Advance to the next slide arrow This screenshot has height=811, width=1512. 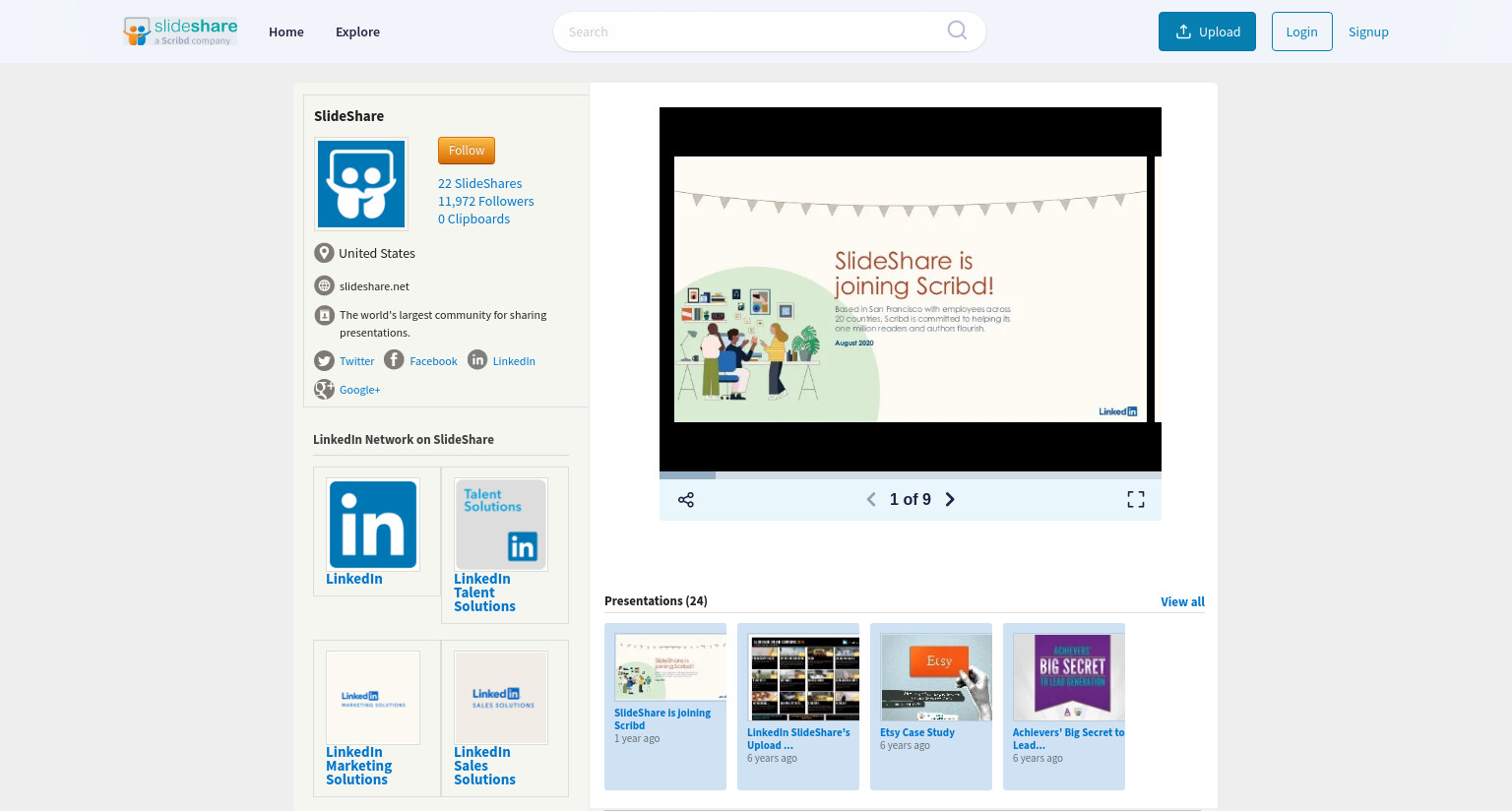click(950, 500)
